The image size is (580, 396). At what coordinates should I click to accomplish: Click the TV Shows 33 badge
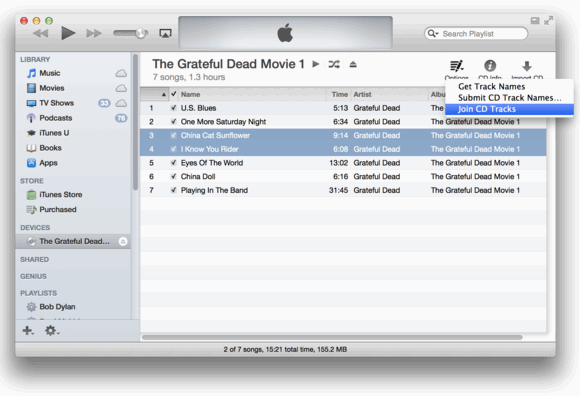tap(104, 103)
